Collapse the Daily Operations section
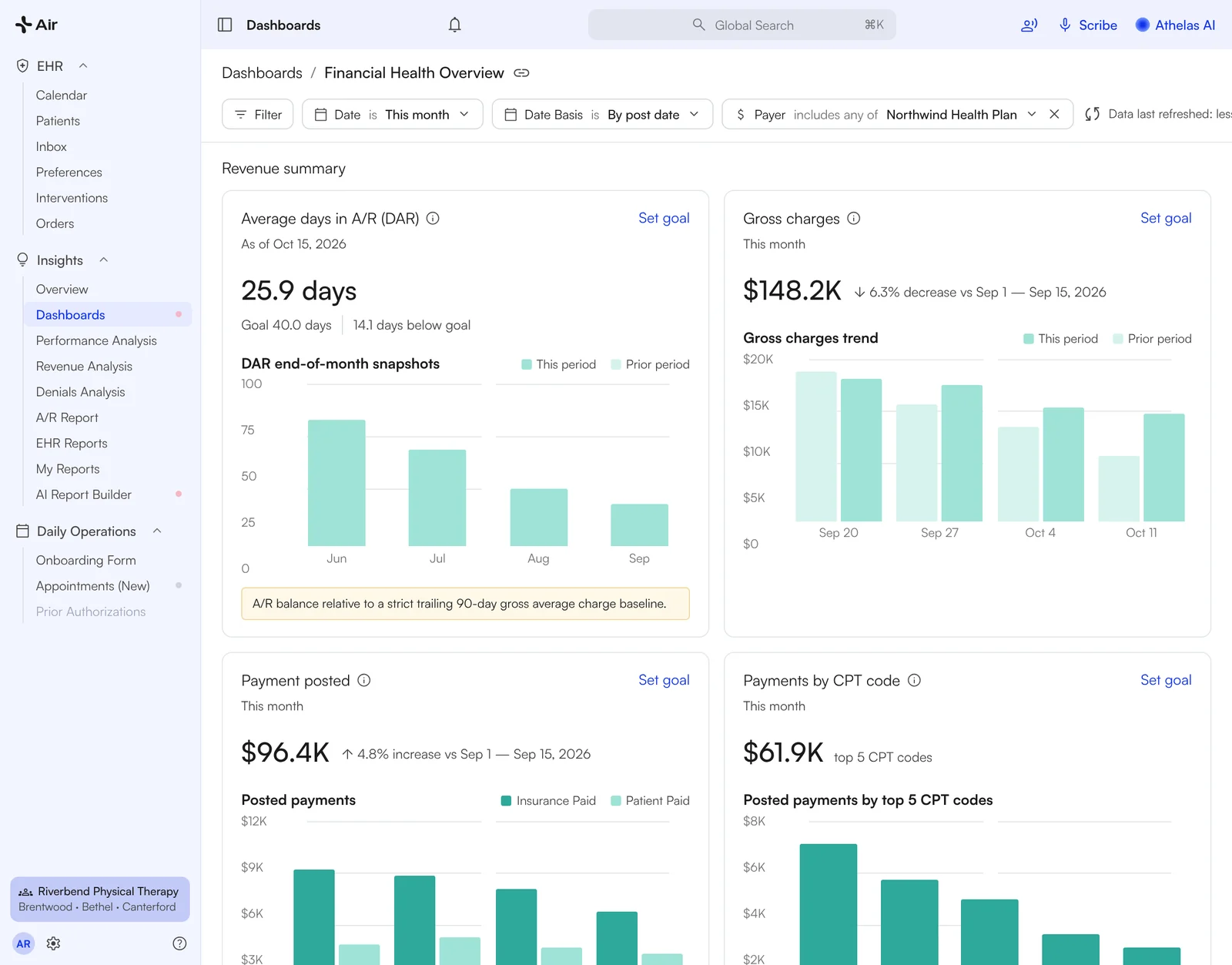 157,531
